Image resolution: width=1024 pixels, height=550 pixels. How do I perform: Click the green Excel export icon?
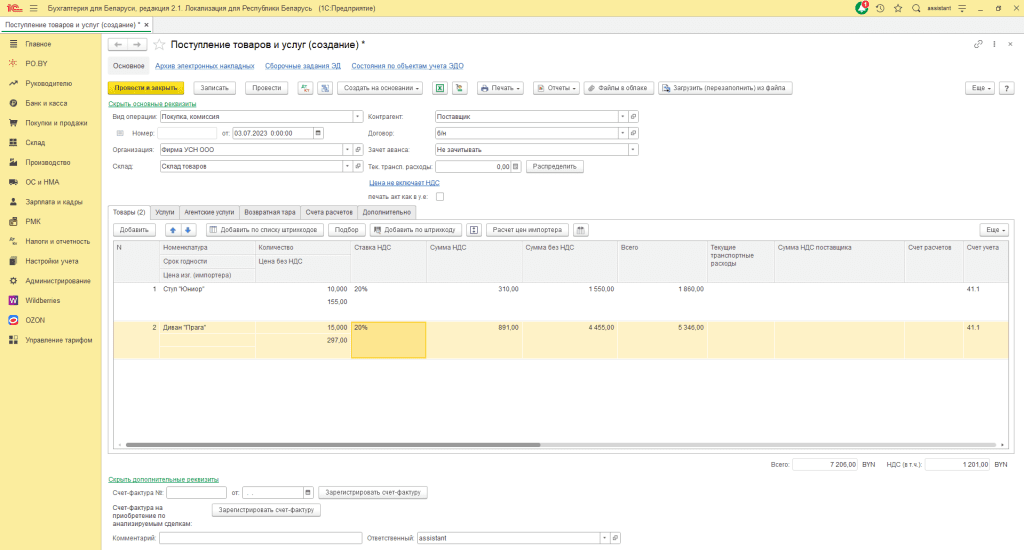(x=440, y=88)
